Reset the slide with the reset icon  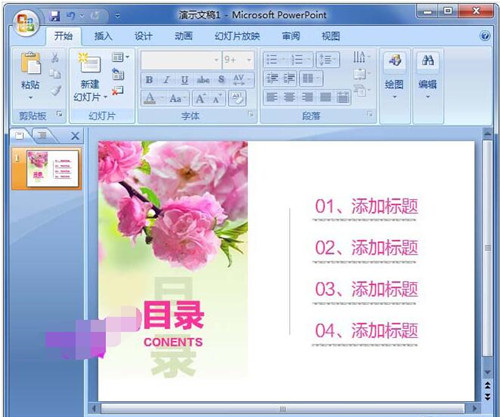click(x=118, y=74)
